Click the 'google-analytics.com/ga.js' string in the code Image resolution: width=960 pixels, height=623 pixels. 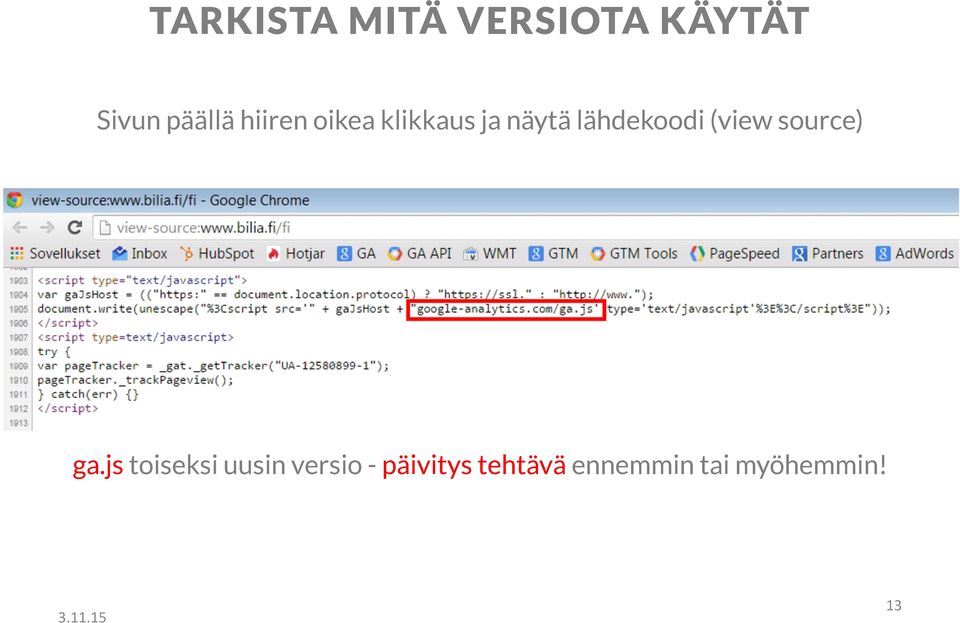pos(505,309)
